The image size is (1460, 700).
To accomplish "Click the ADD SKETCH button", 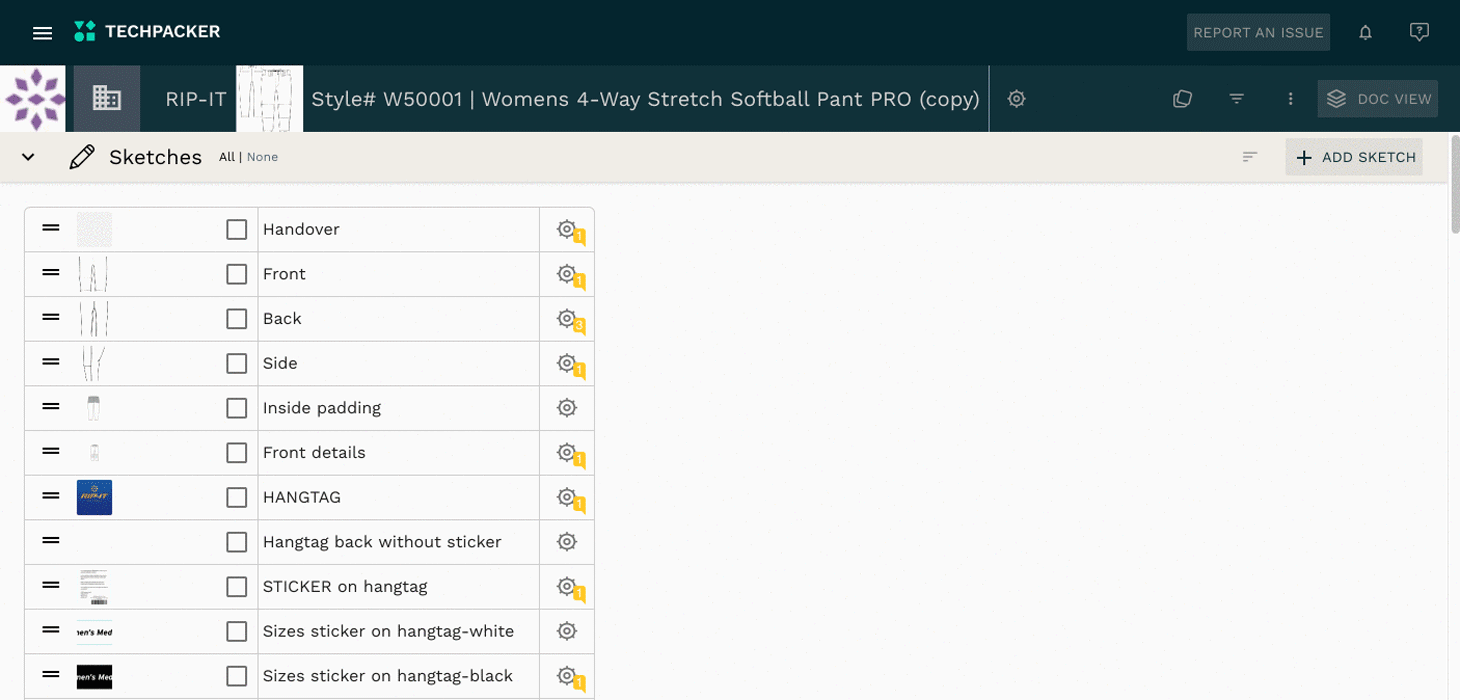I will coord(1354,157).
